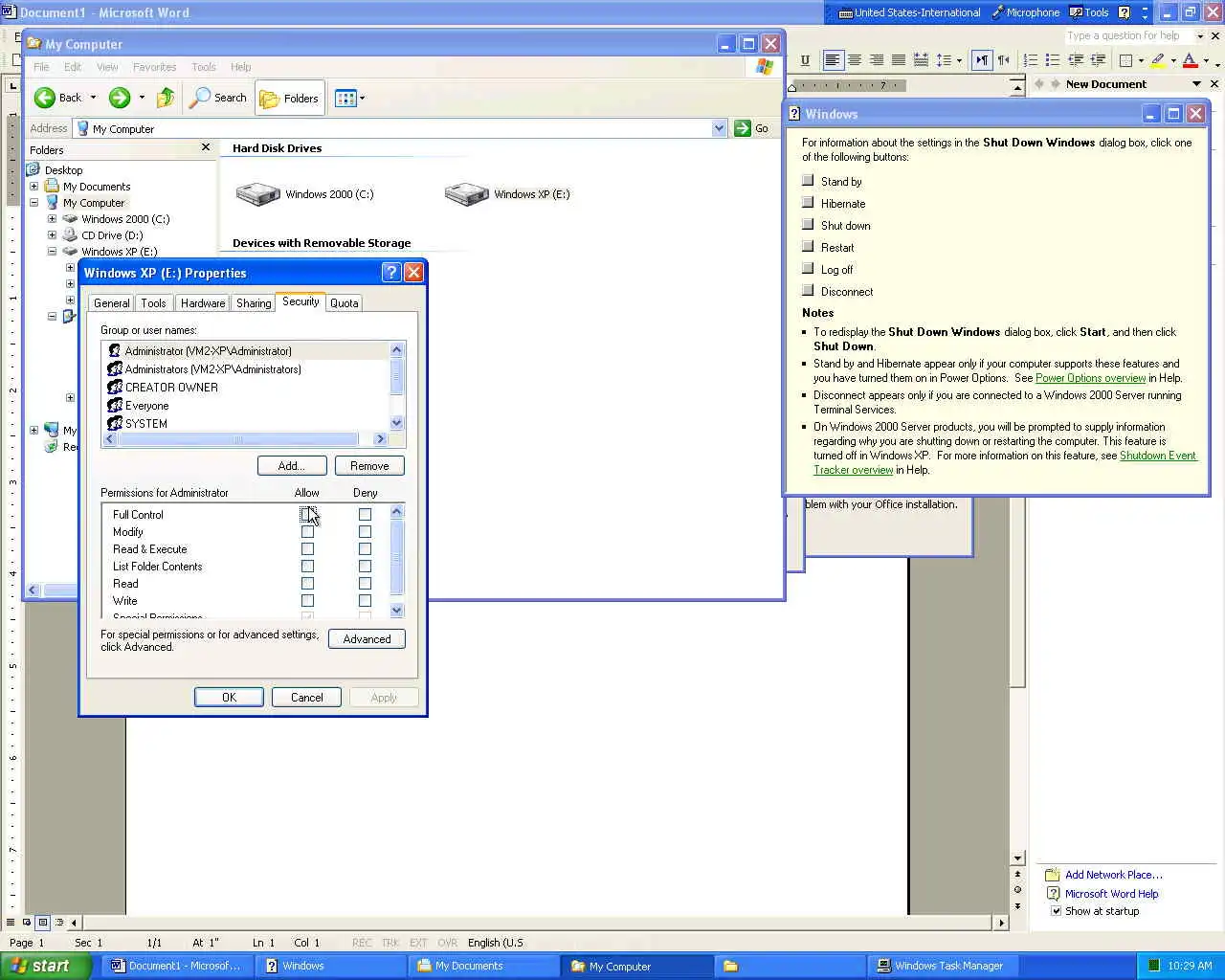The height and width of the screenshot is (980, 1225).
Task: Check Deny for Read & Execute
Action: (365, 549)
